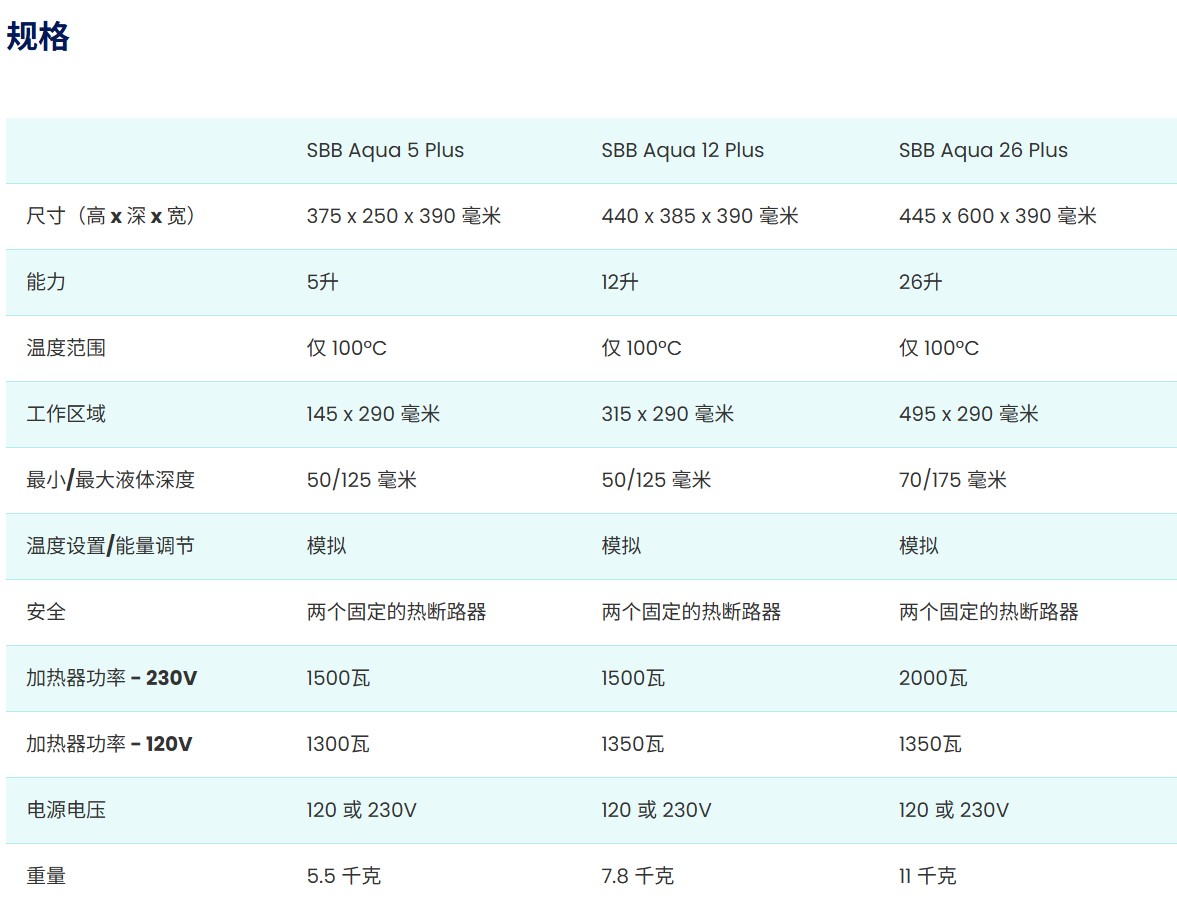
Task: Select the 5升 capacity value
Action: coord(323,282)
